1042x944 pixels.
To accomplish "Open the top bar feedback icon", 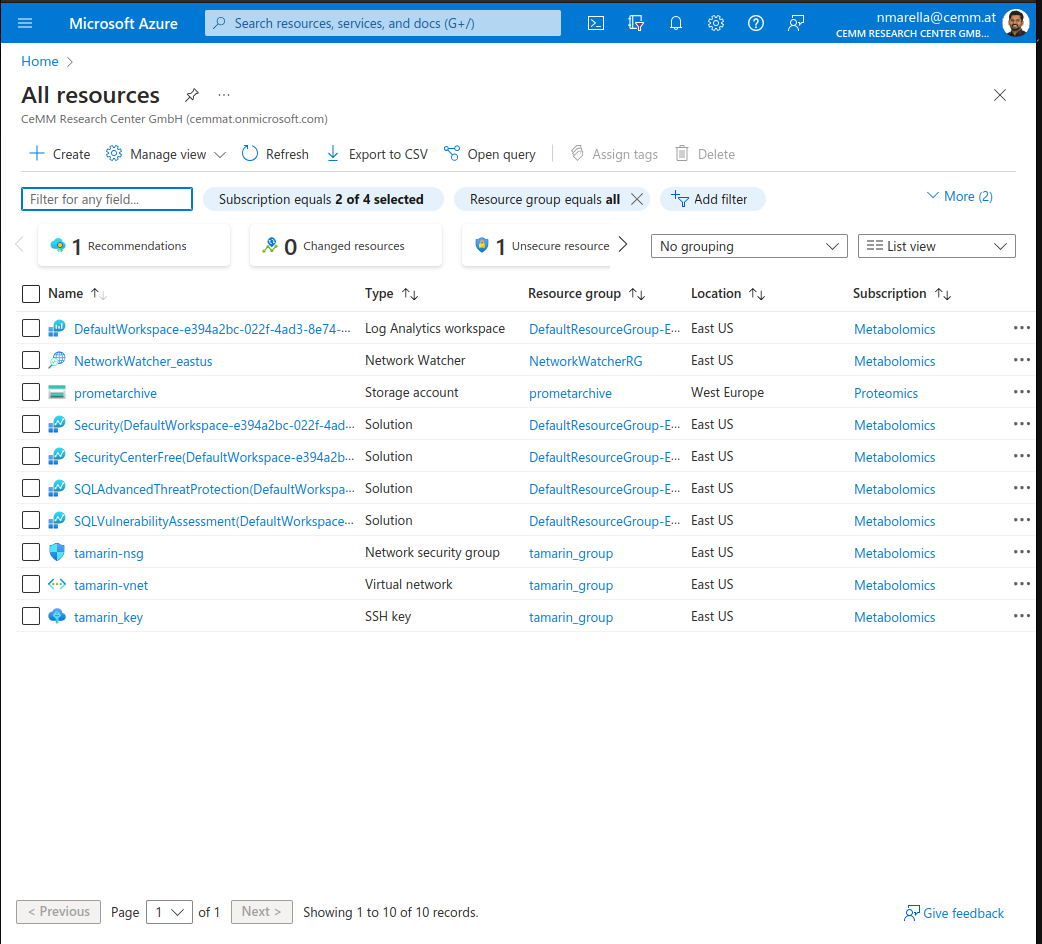I will pyautogui.click(x=796, y=23).
